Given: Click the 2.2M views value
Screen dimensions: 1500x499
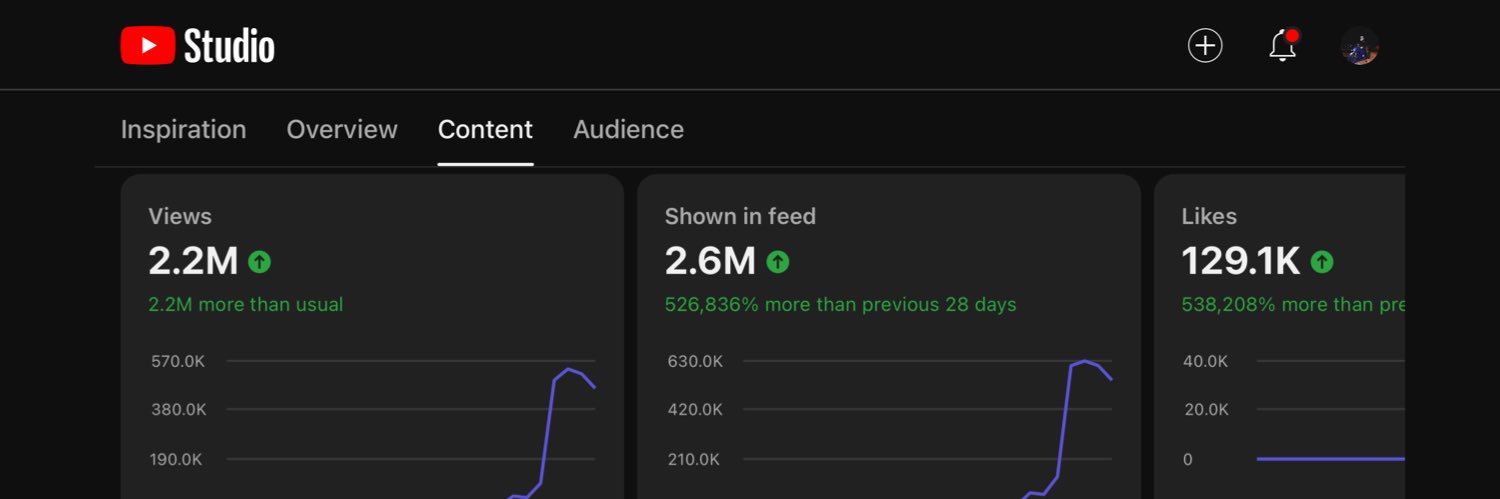Looking at the screenshot, I should click(193, 262).
